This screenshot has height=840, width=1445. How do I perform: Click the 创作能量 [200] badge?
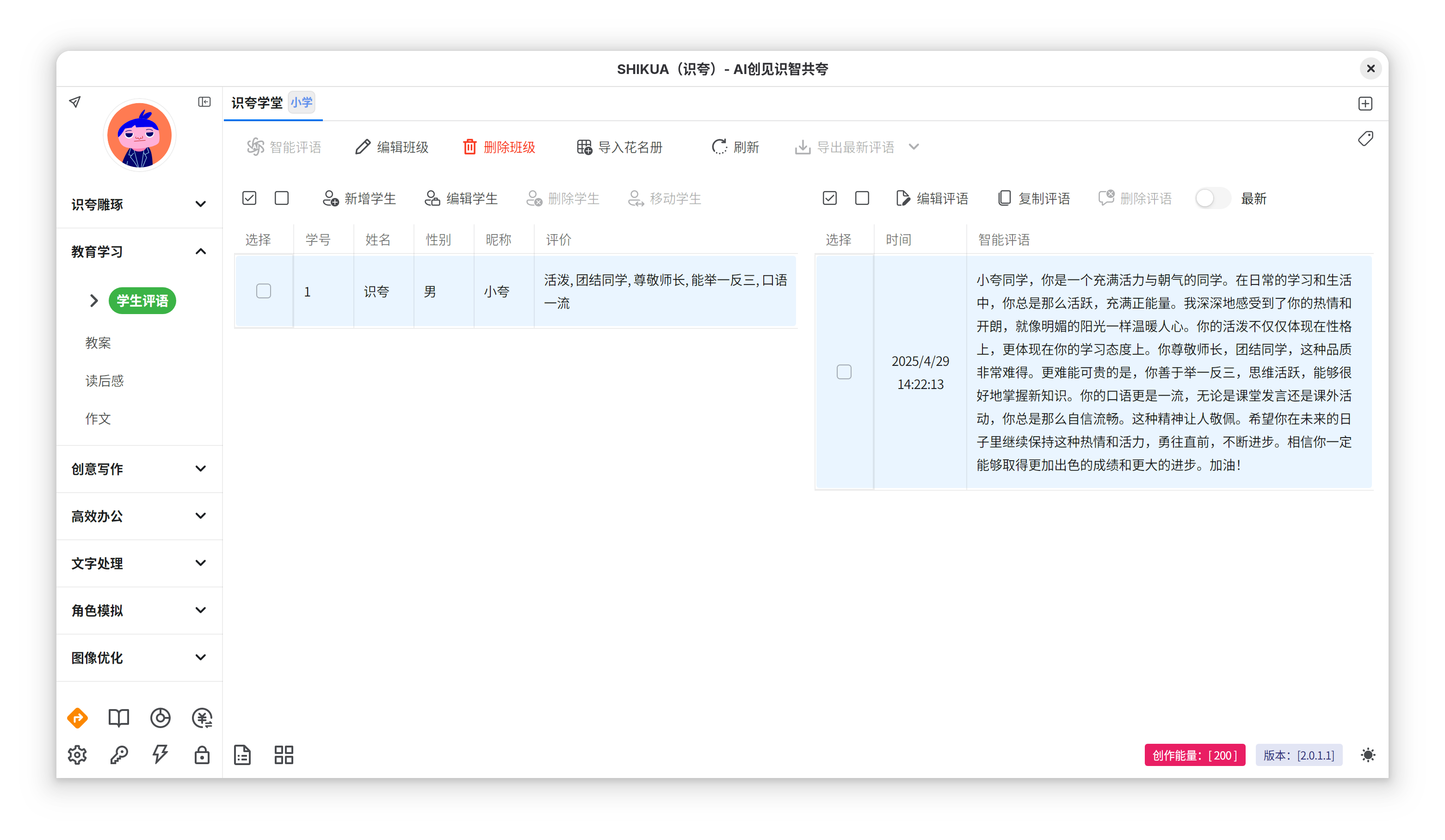tap(1195, 755)
